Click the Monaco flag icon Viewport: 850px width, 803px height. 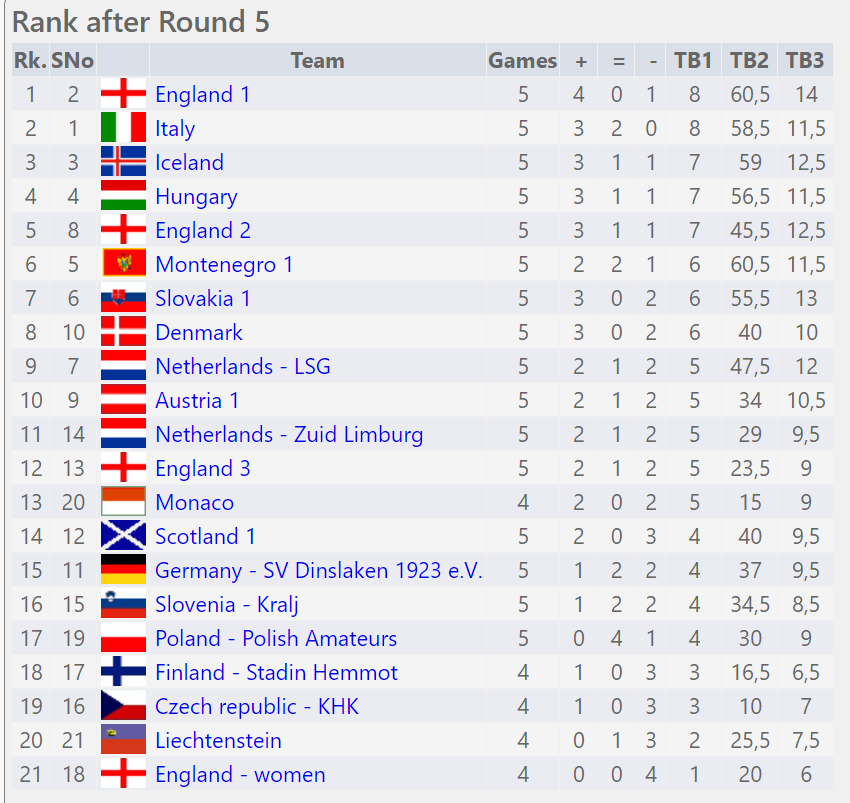[x=123, y=502]
